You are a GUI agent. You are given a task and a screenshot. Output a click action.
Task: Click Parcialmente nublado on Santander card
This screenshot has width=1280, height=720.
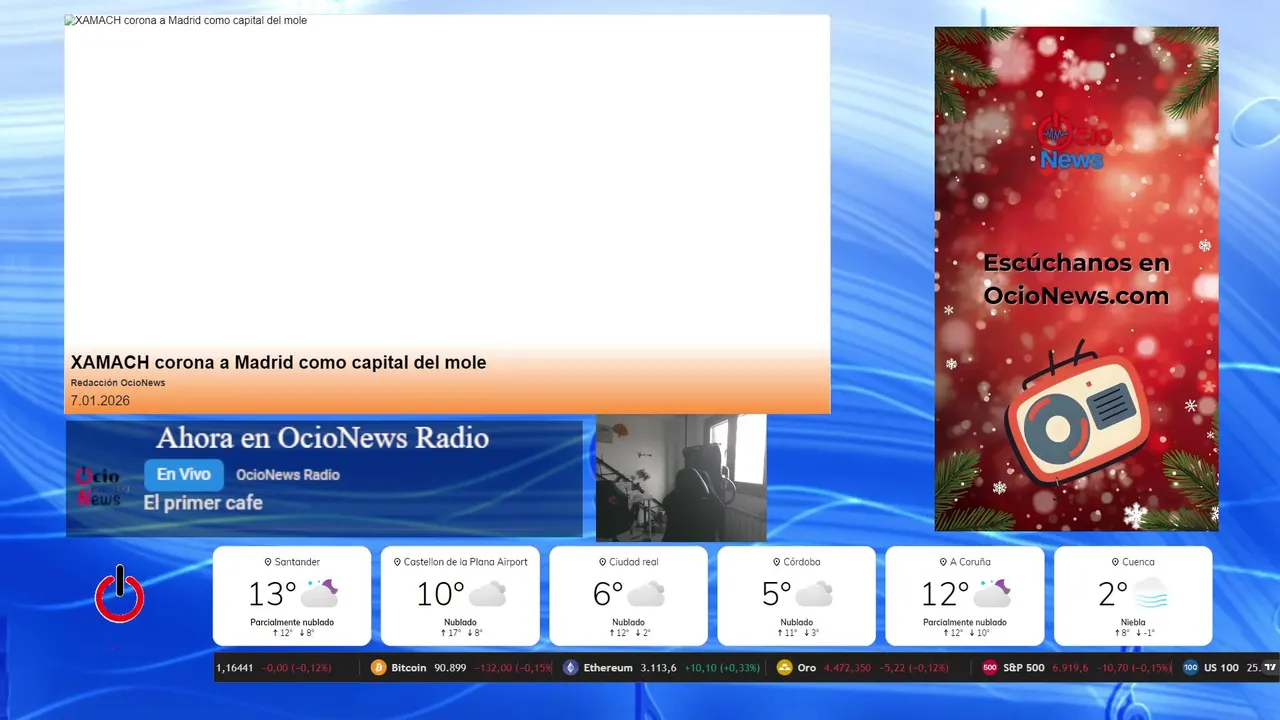(x=292, y=622)
